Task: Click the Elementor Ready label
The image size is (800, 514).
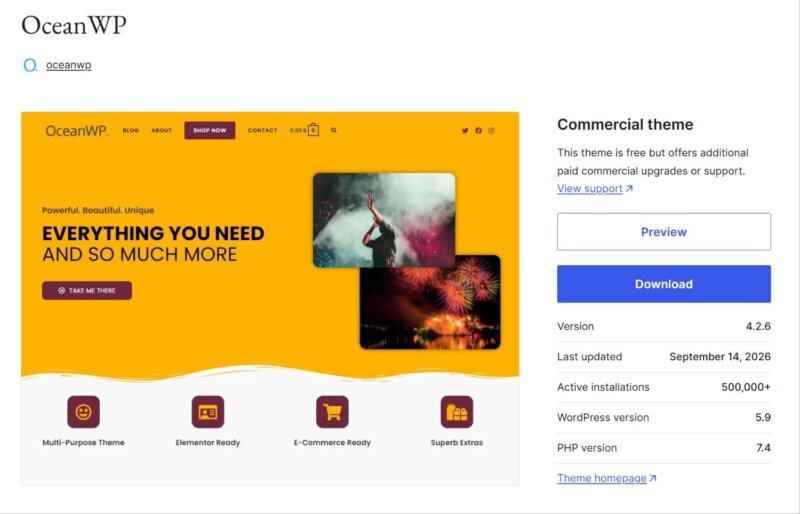Action: 208,443
